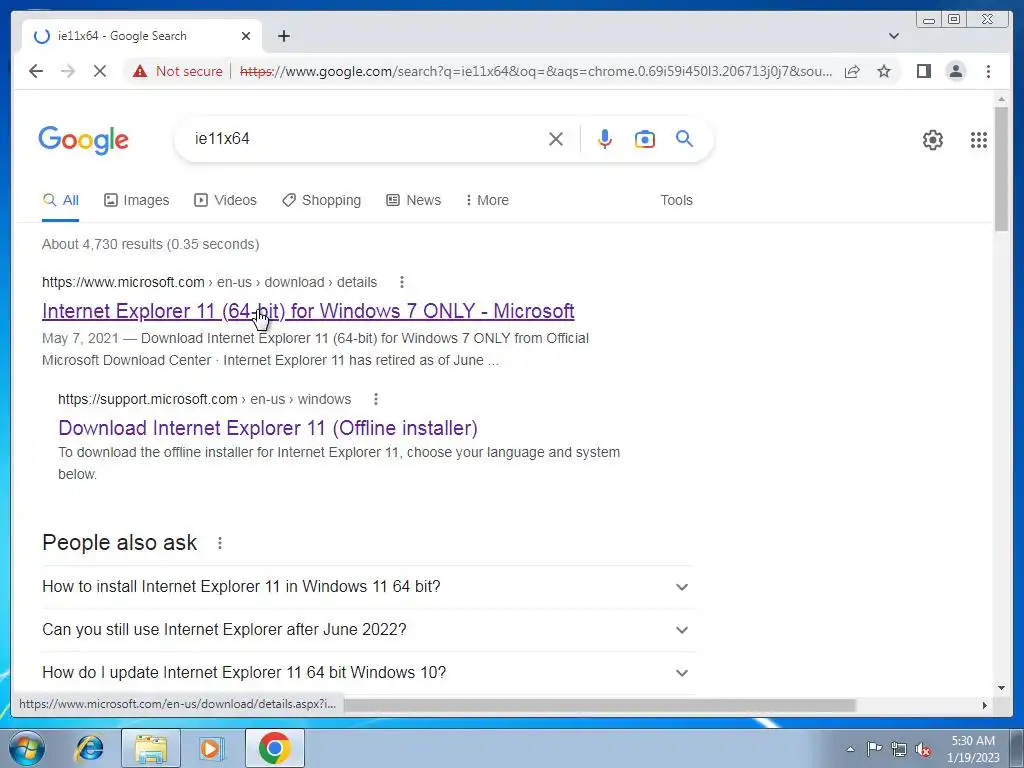Viewport: 1024px width, 768px height.
Task: Open Windows Explorer from the taskbar
Action: tap(151, 748)
